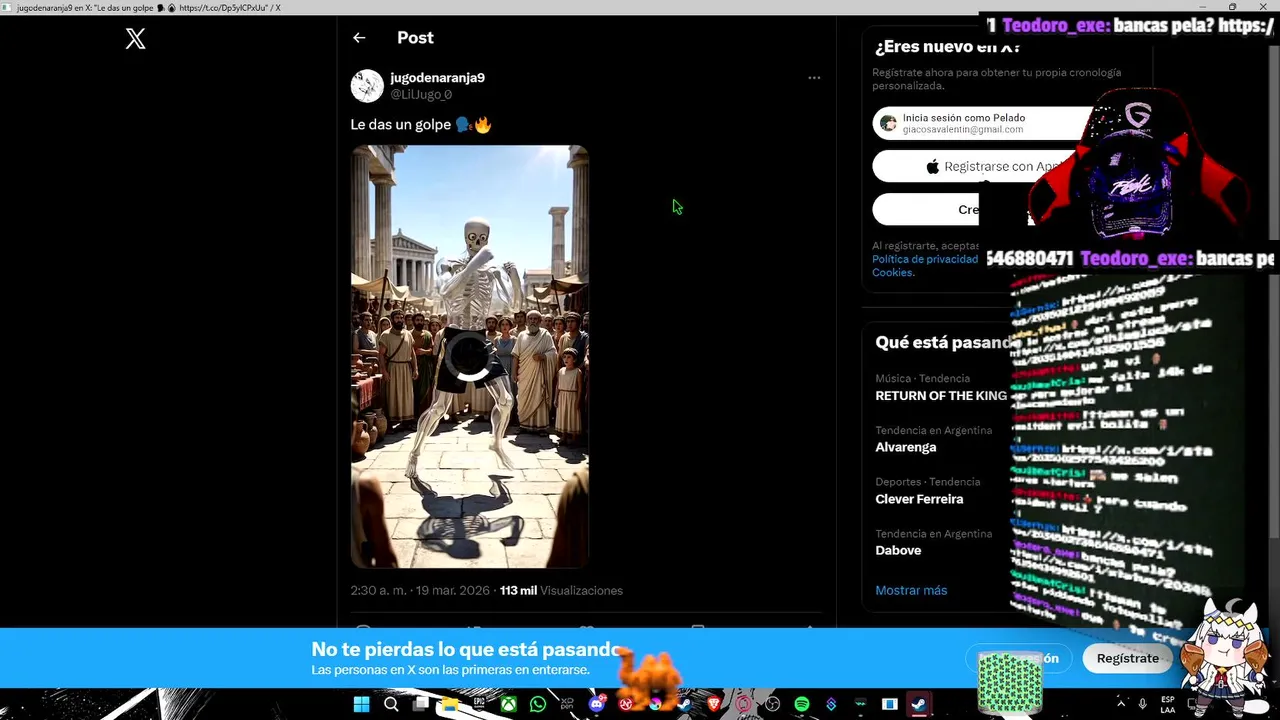Show hidden system tray icons
1280x720 pixels.
pyautogui.click(x=1121, y=705)
